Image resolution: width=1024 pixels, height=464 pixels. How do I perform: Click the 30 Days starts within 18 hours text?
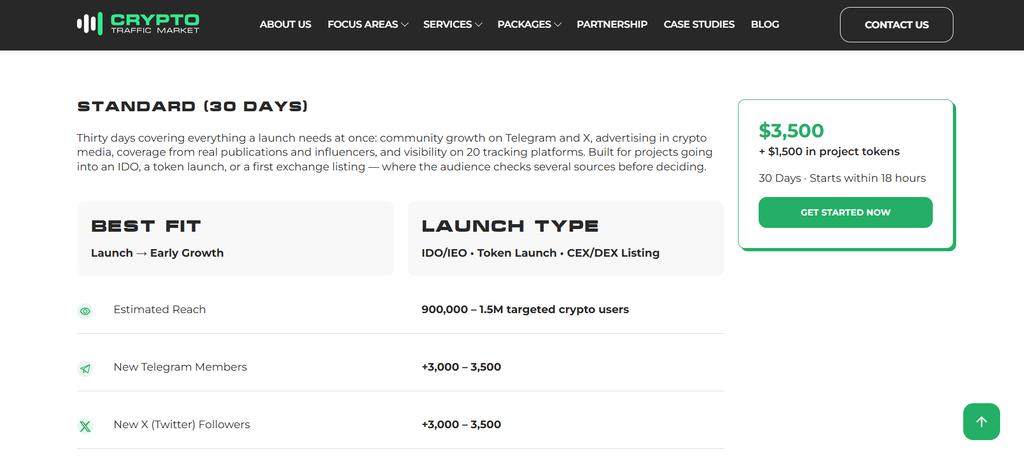[842, 178]
